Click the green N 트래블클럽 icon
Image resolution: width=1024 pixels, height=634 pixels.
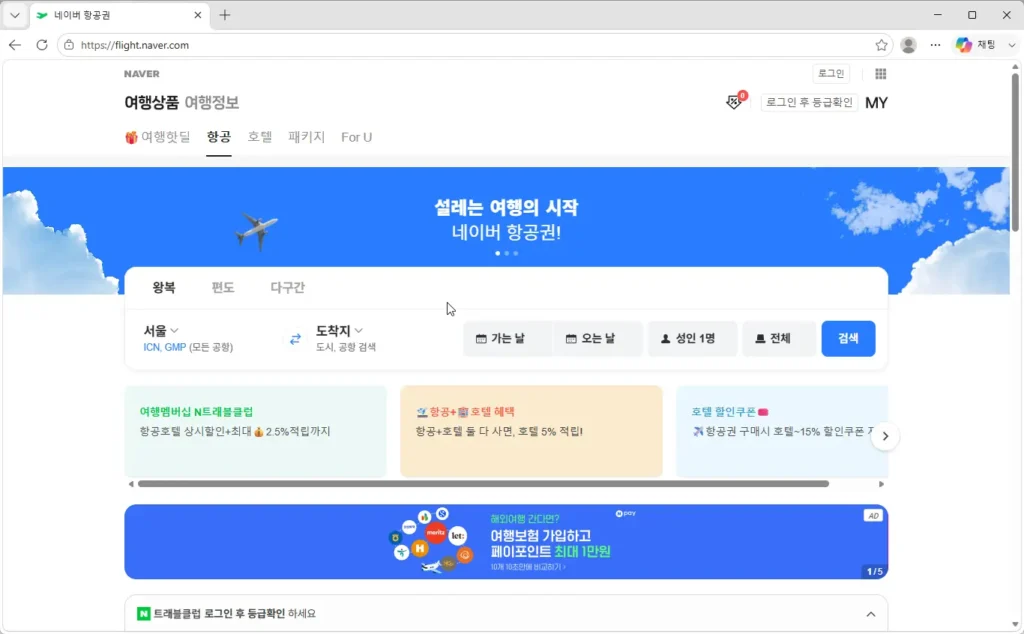[x=144, y=614]
